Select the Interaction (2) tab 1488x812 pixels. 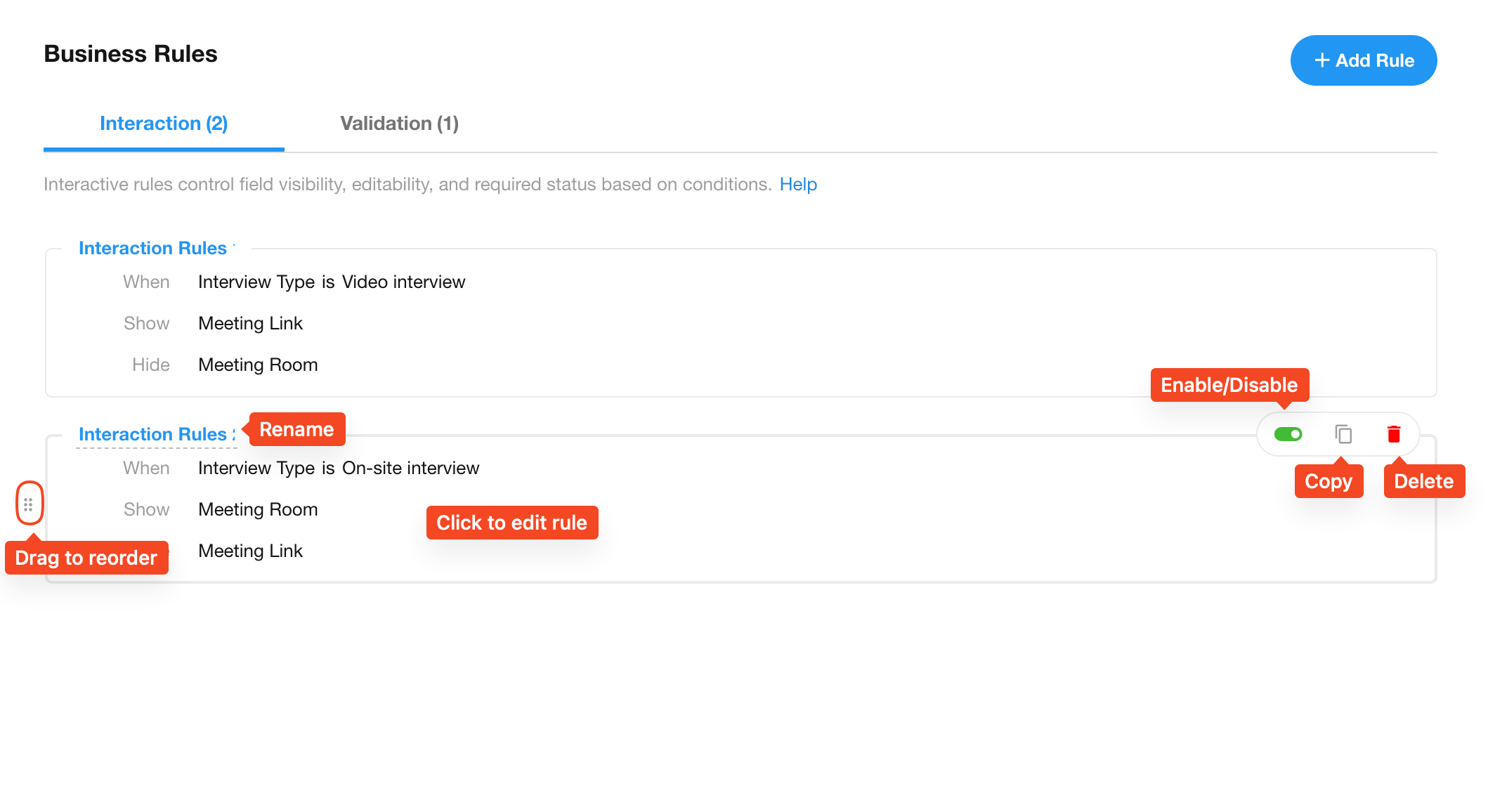[x=164, y=124]
